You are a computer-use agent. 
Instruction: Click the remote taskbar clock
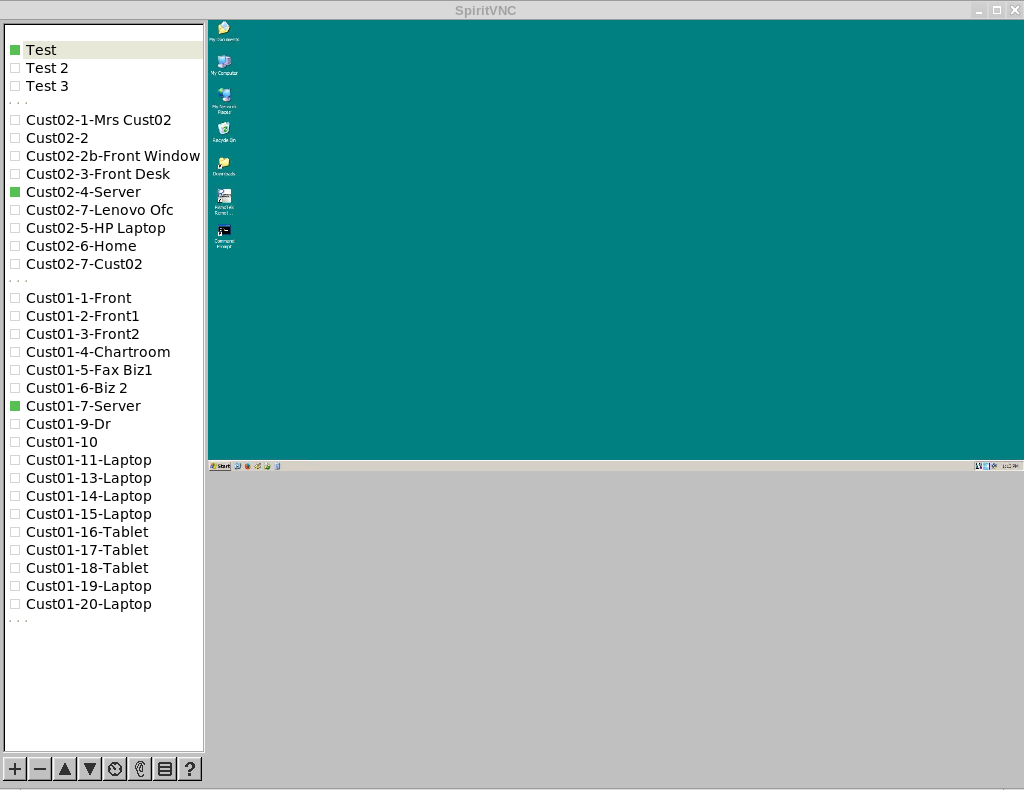(1010, 466)
